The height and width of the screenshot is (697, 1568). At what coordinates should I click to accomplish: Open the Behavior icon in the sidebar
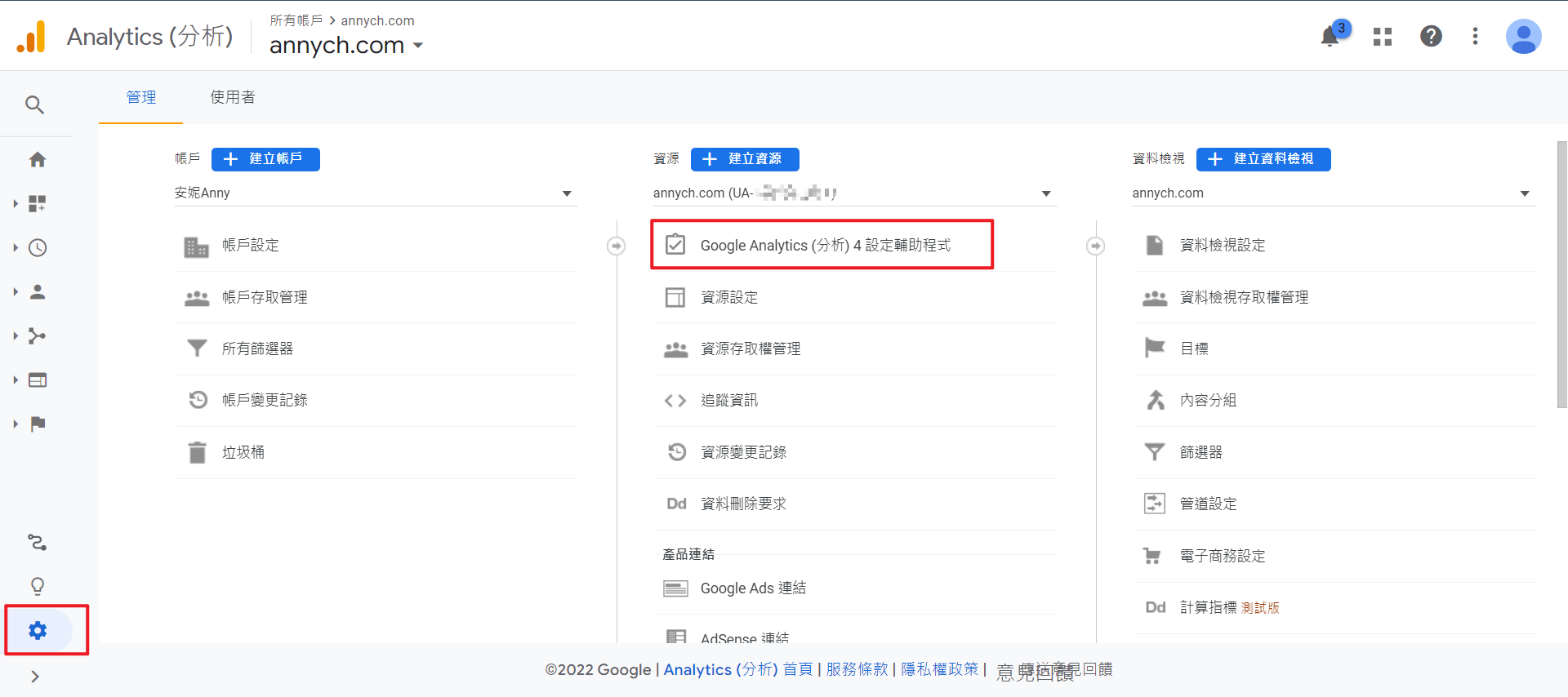pyautogui.click(x=38, y=380)
